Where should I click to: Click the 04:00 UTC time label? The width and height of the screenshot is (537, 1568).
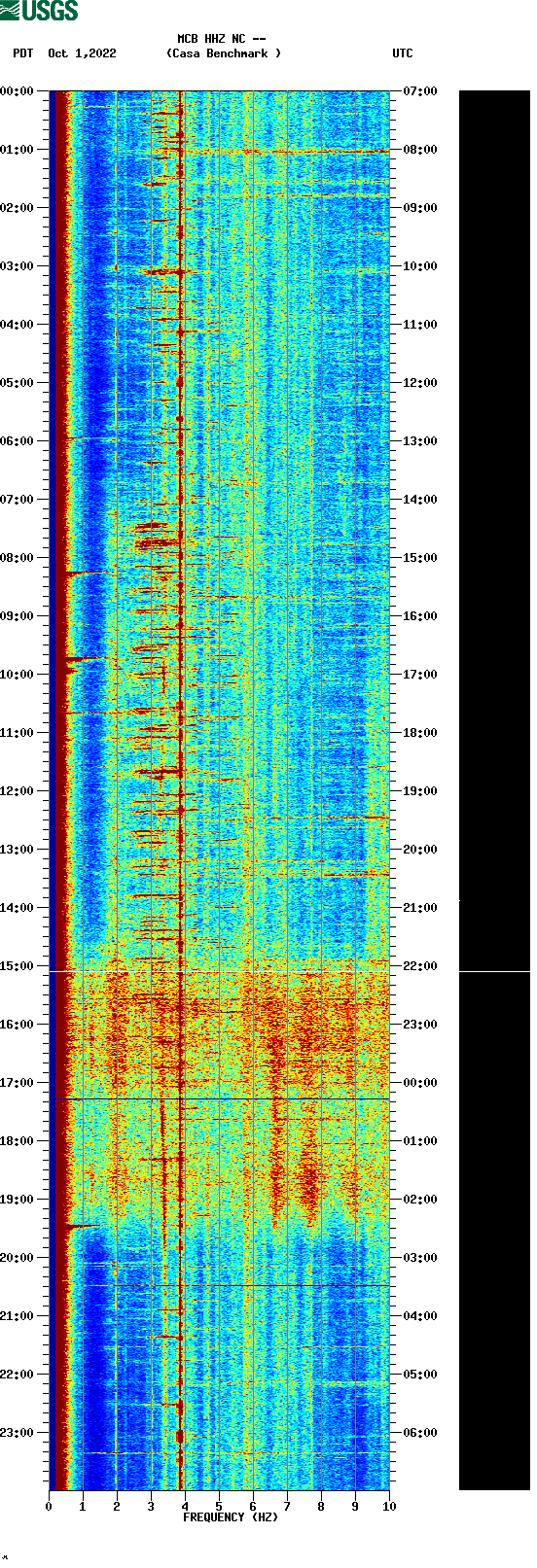point(420,1316)
